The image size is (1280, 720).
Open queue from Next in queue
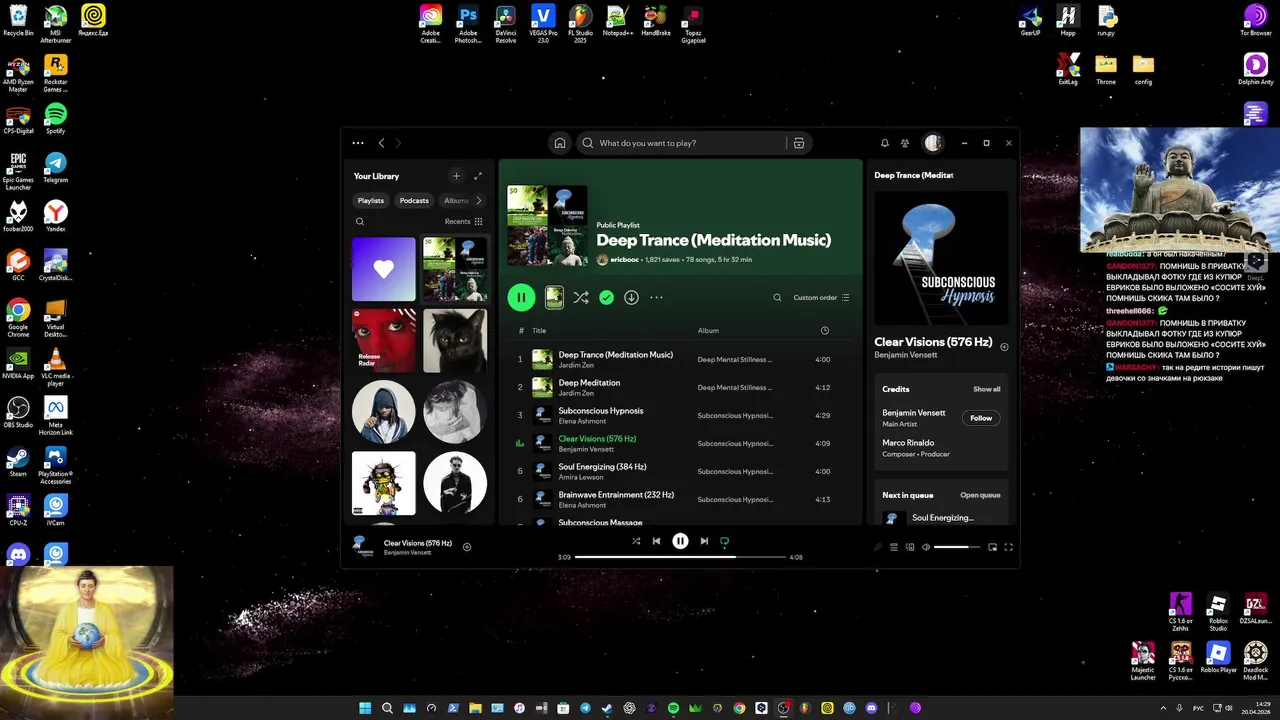[980, 495]
